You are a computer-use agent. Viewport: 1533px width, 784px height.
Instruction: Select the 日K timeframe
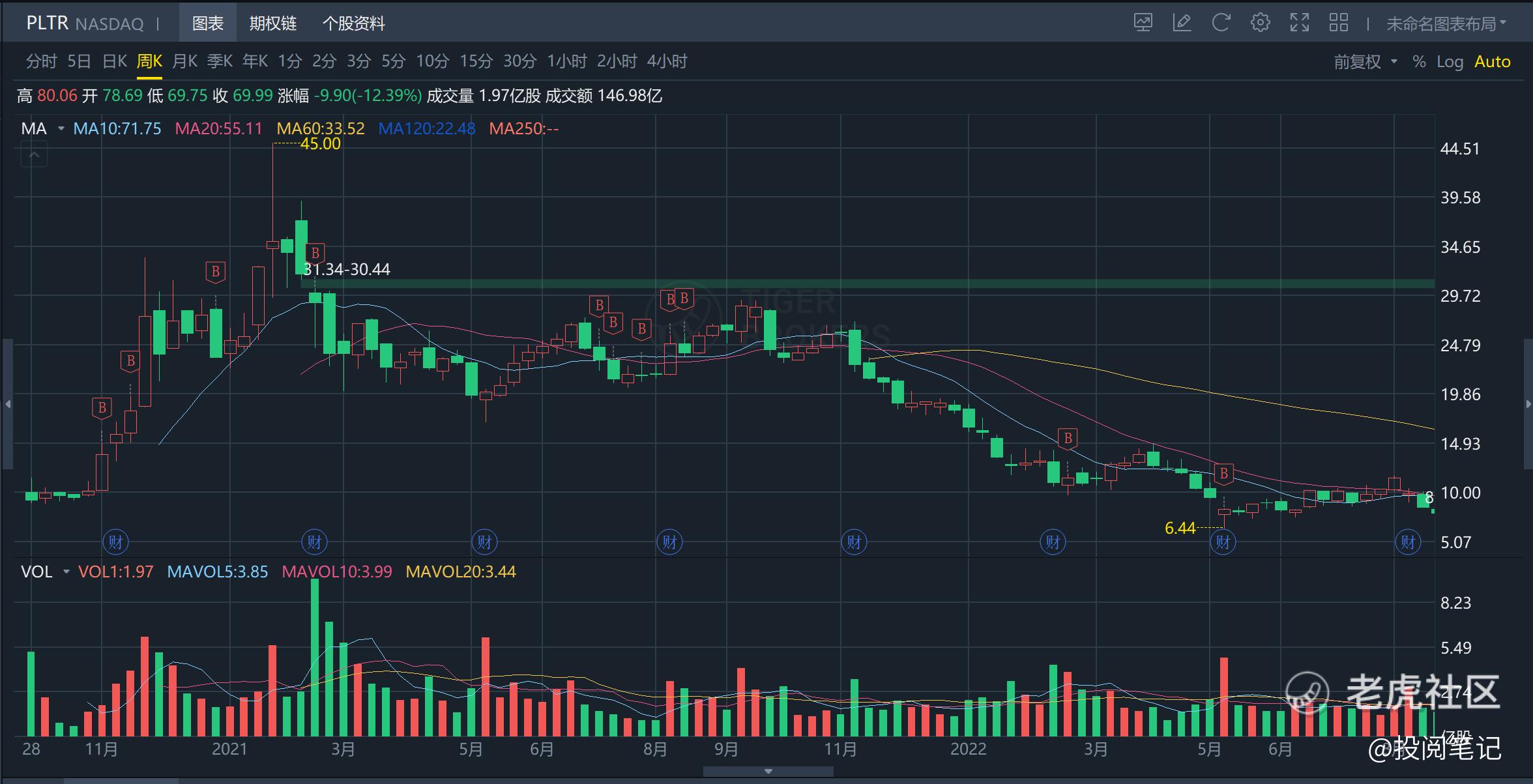point(115,61)
